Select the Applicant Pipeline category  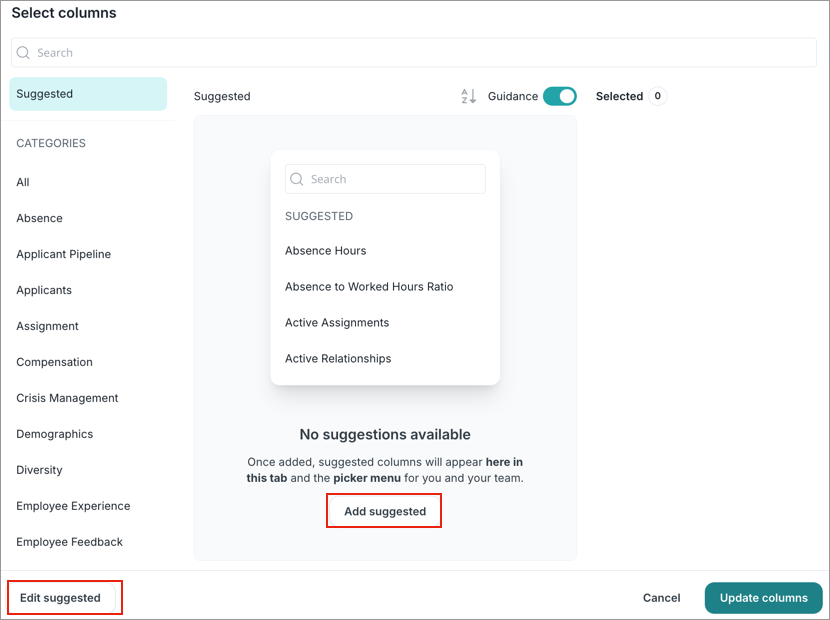click(64, 254)
